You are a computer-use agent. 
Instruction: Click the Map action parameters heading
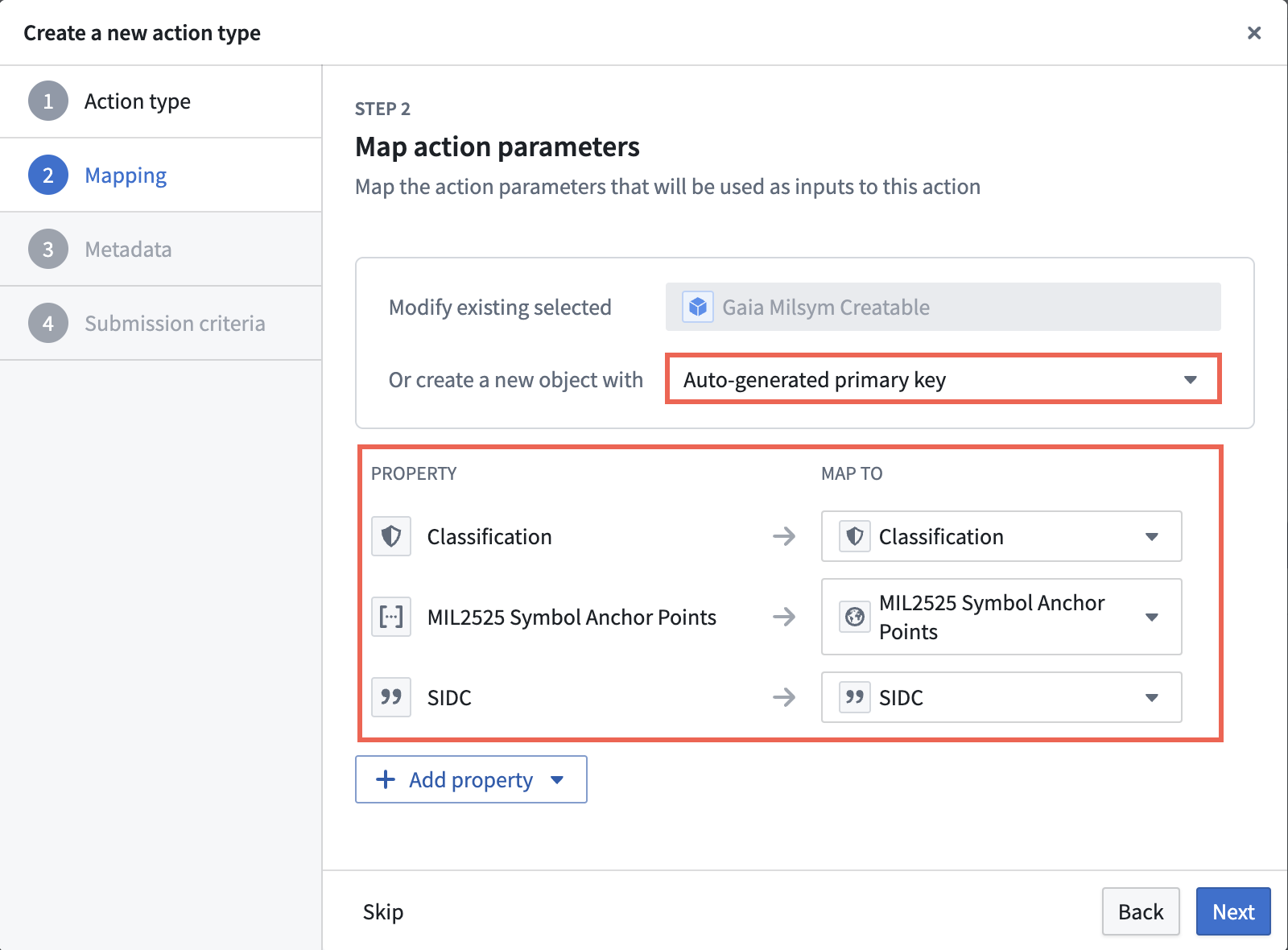497,147
